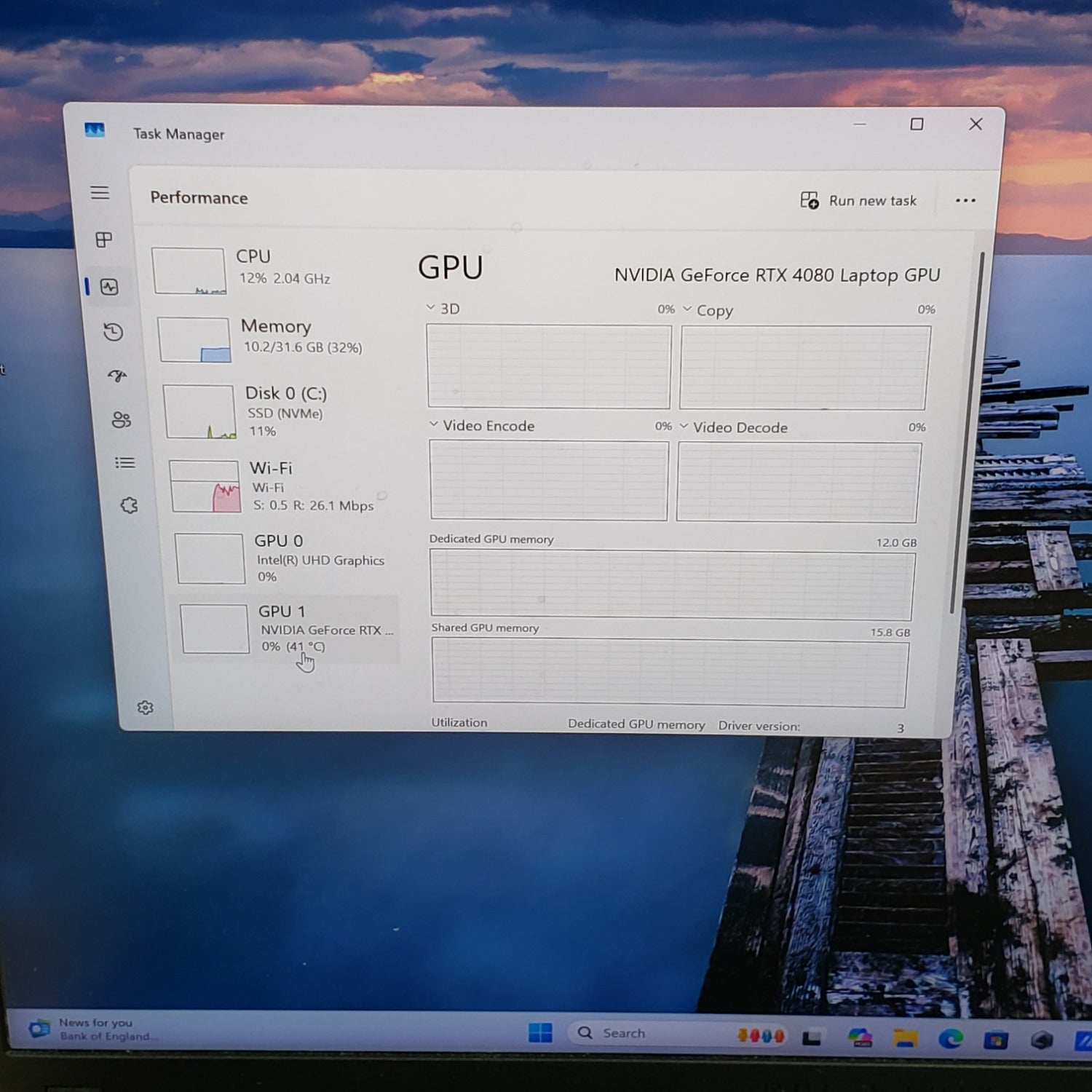Open Task Manager settings gear

(146, 708)
